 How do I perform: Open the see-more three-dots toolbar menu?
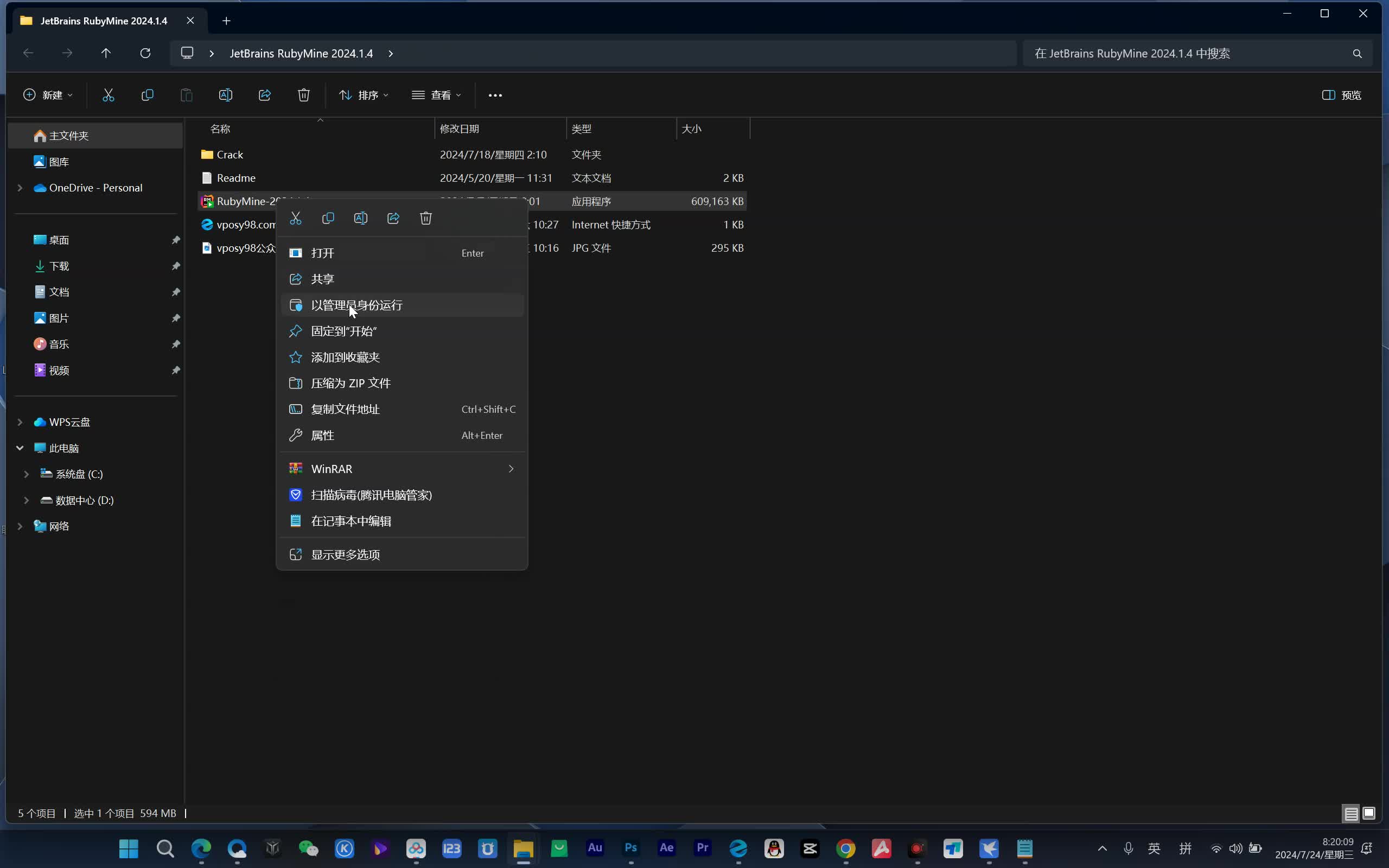click(495, 95)
